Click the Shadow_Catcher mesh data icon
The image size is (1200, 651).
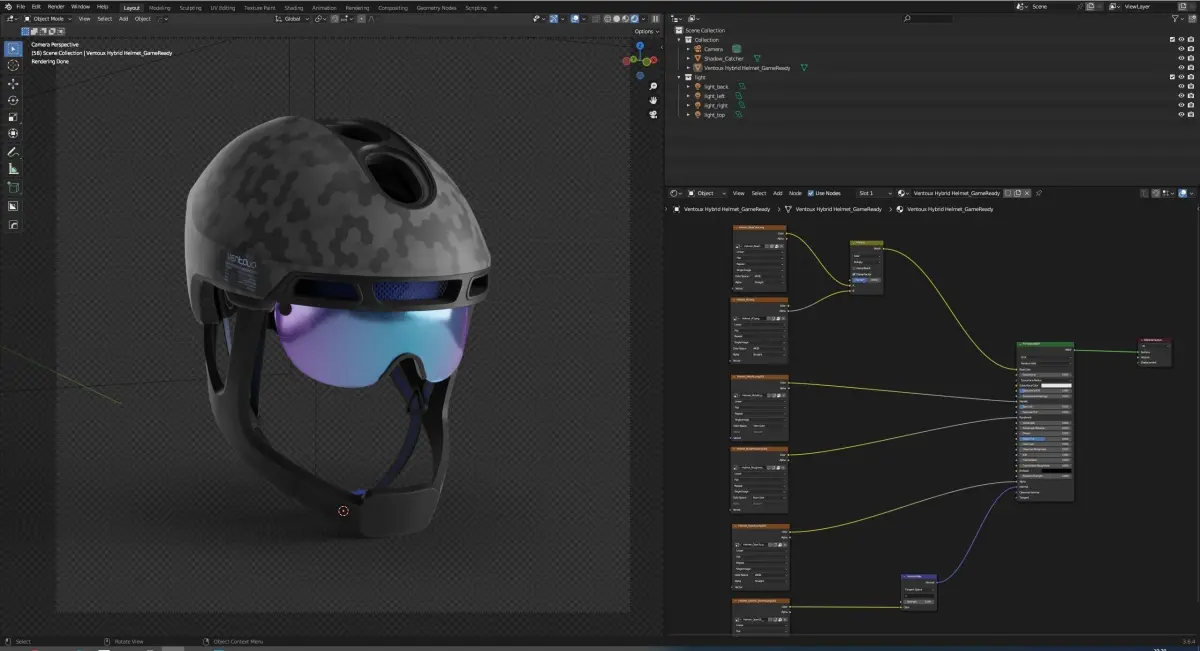(756, 58)
